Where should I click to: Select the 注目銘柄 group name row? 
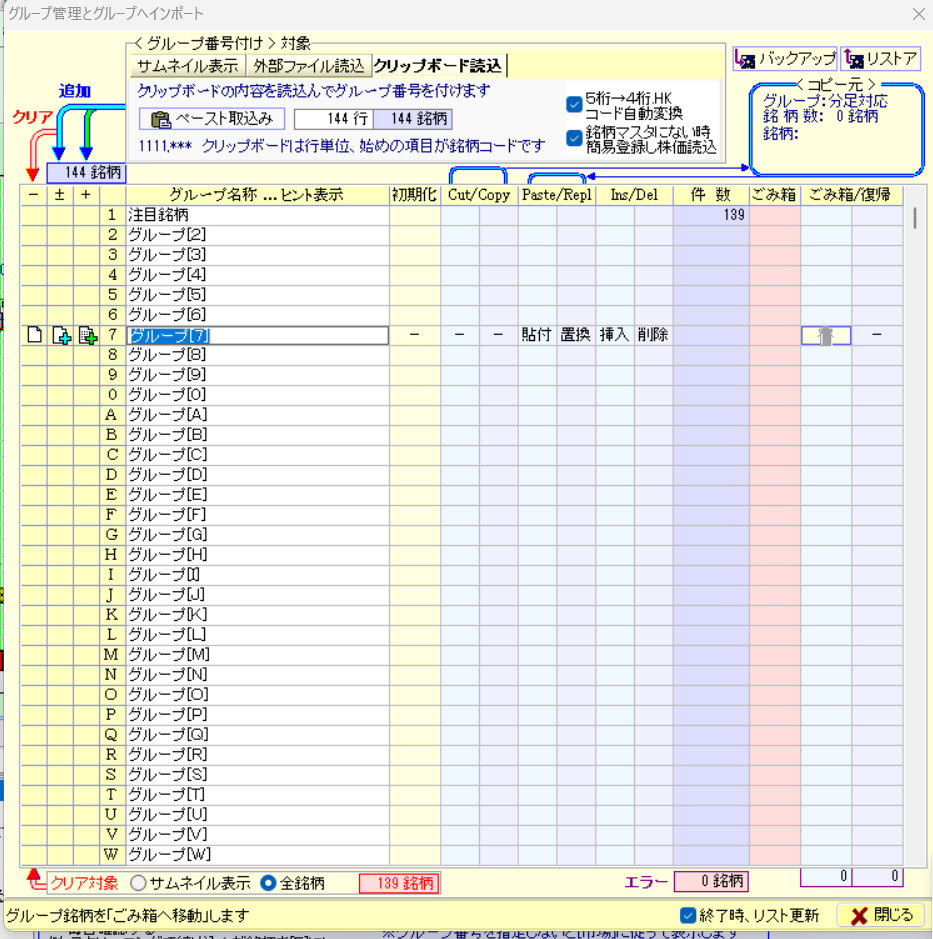click(257, 215)
